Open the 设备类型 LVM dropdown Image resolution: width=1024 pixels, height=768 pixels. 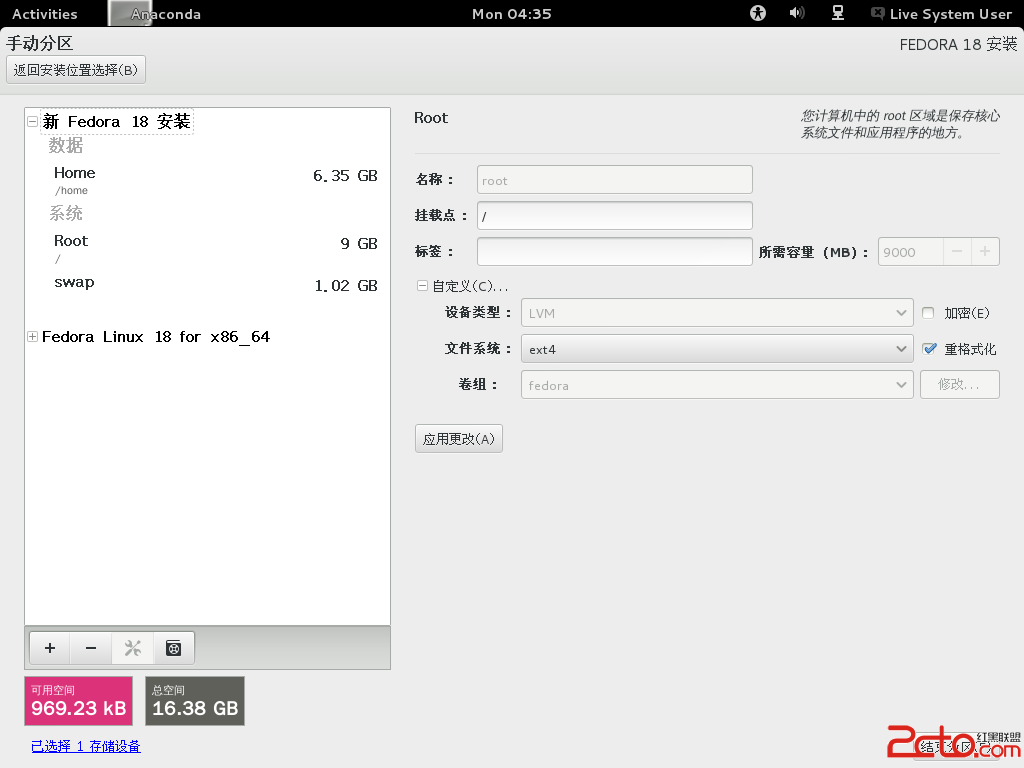(716, 313)
